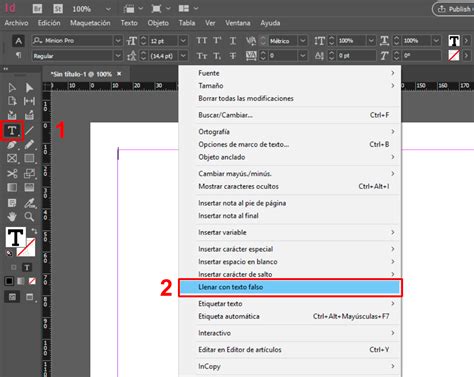Choose Insertar nota al pie de página

tap(290, 203)
